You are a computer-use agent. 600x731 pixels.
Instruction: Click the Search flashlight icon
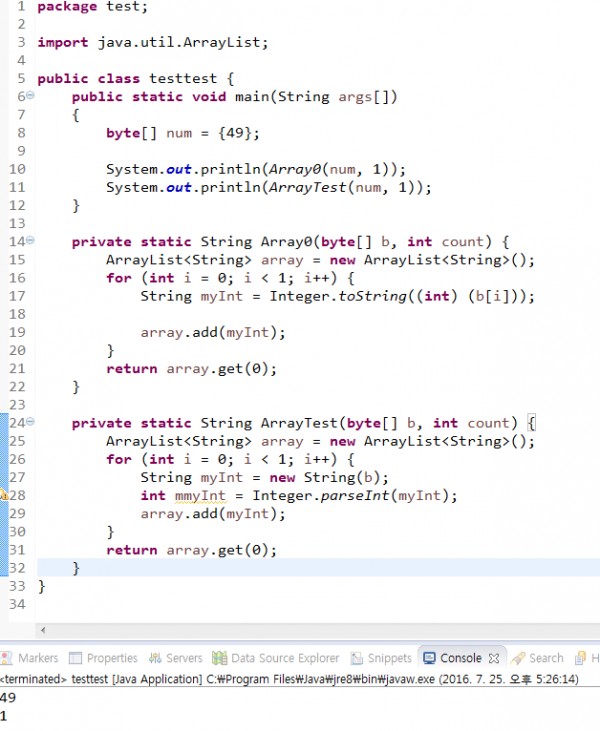(517, 658)
